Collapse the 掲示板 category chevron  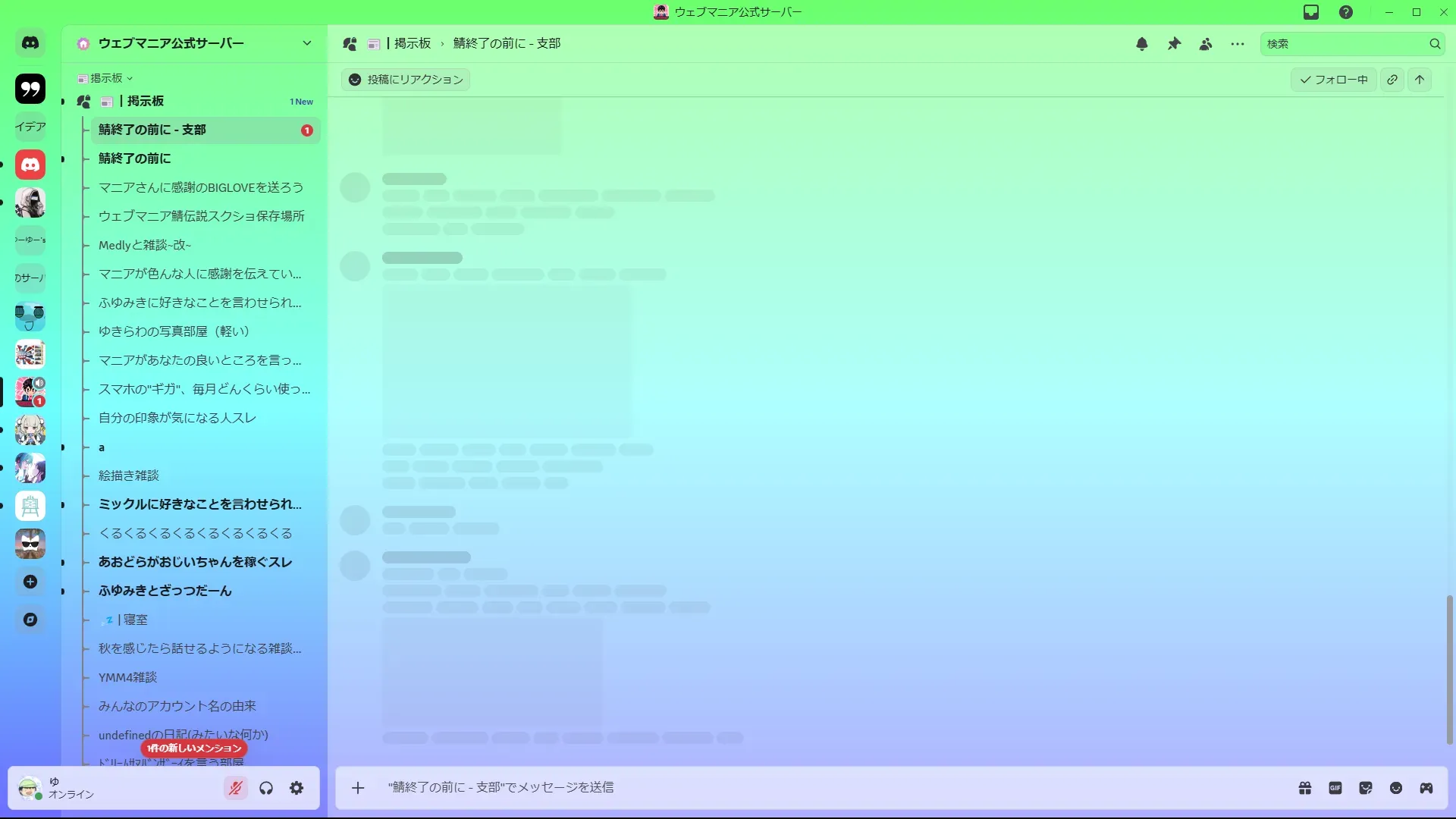point(130,78)
